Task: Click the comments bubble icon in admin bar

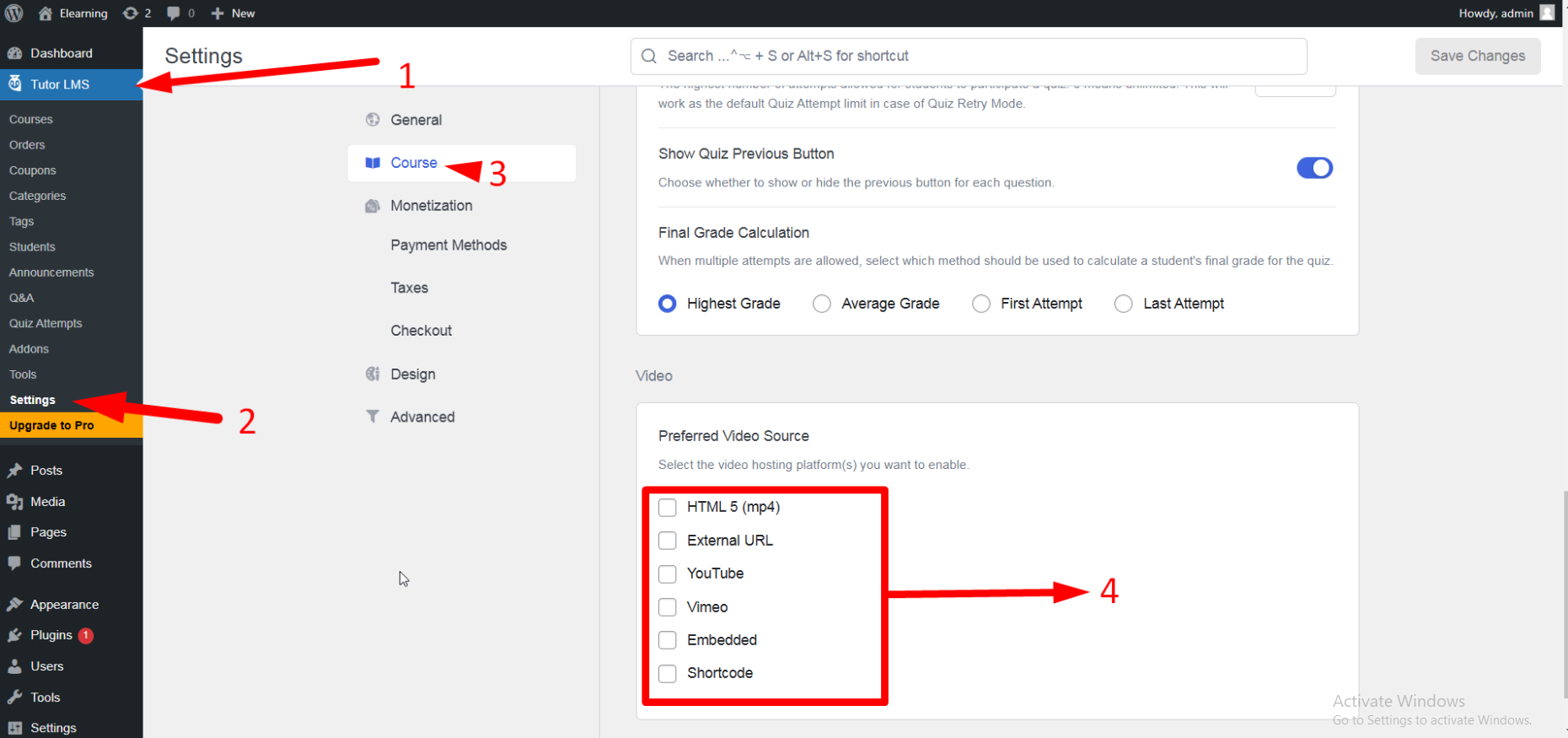Action: click(174, 13)
